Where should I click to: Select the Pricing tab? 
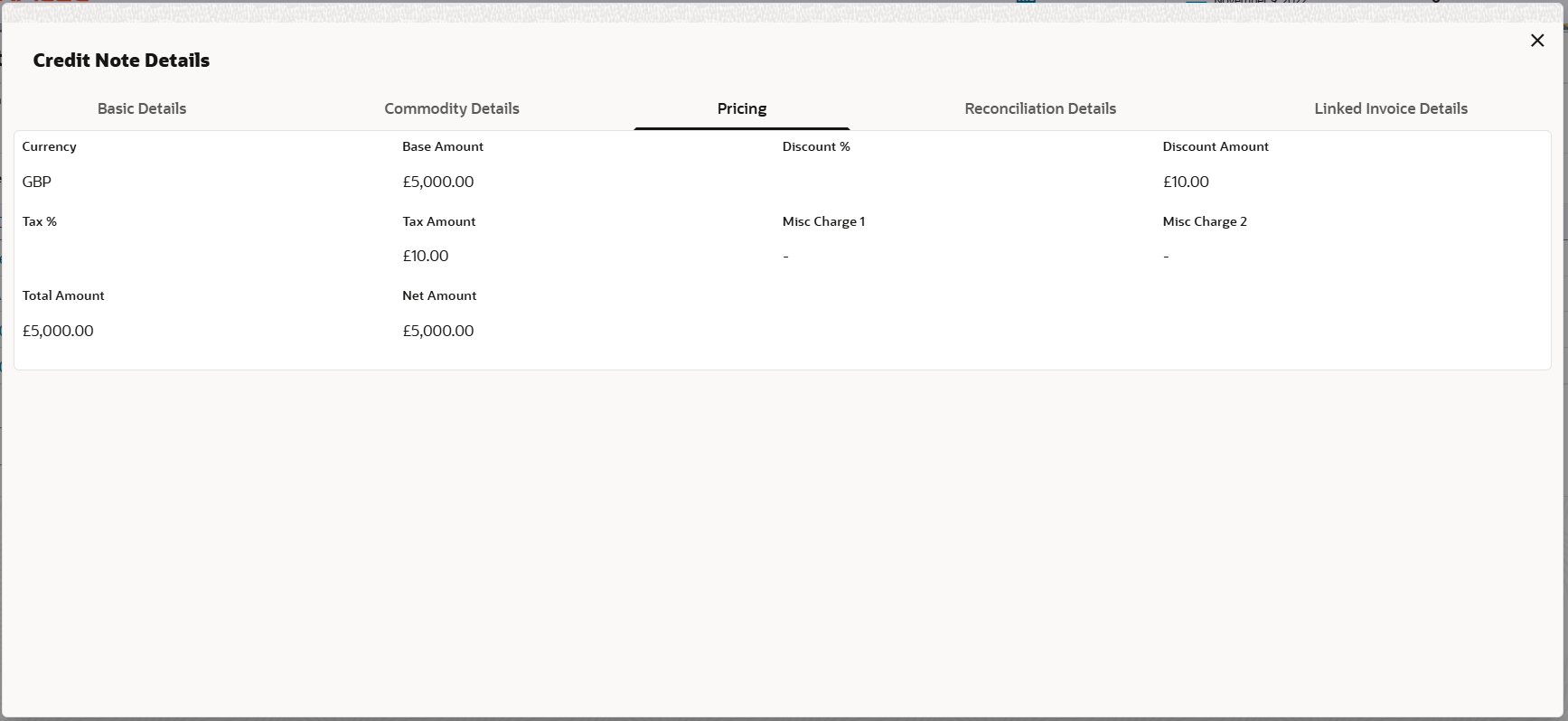click(742, 108)
